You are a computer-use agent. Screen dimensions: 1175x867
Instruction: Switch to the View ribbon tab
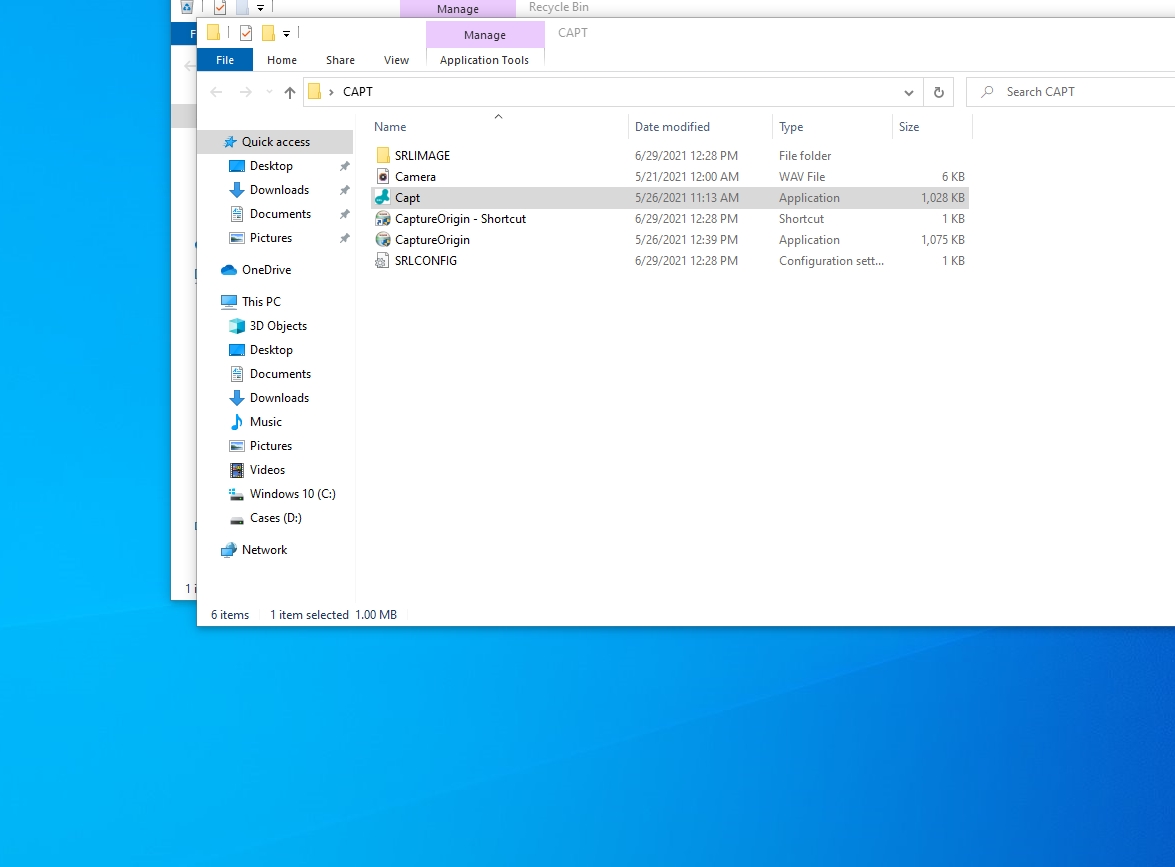396,60
